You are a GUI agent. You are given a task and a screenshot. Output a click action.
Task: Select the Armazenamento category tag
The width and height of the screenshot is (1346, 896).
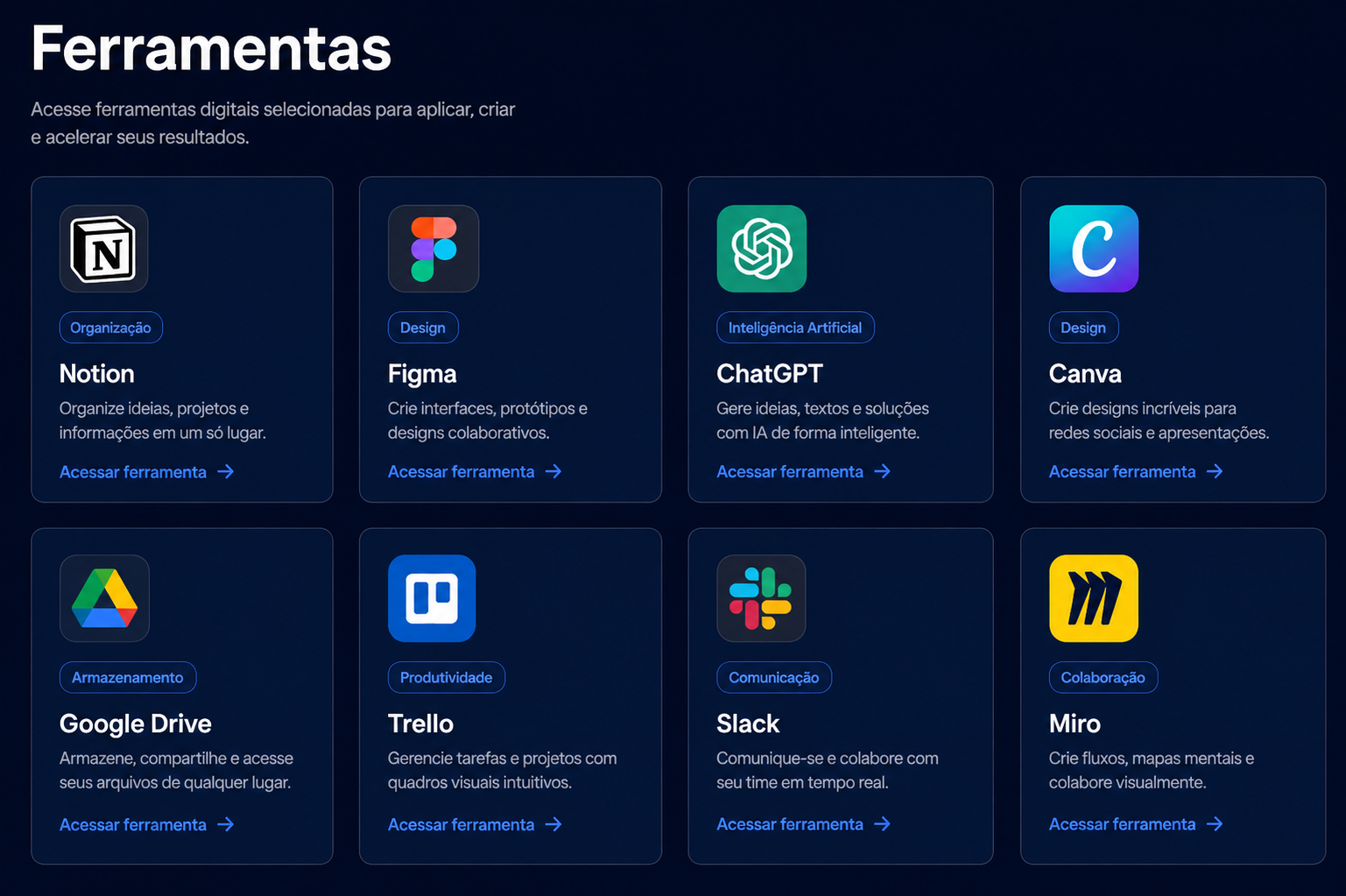128,677
